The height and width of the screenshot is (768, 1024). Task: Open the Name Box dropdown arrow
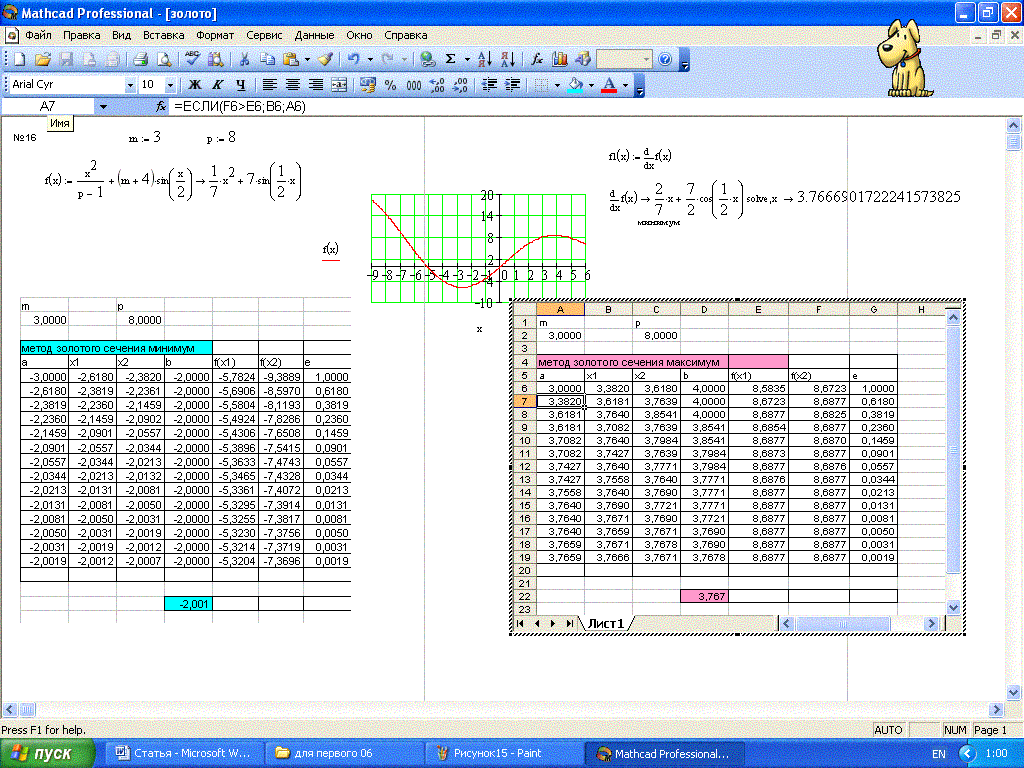click(x=102, y=106)
